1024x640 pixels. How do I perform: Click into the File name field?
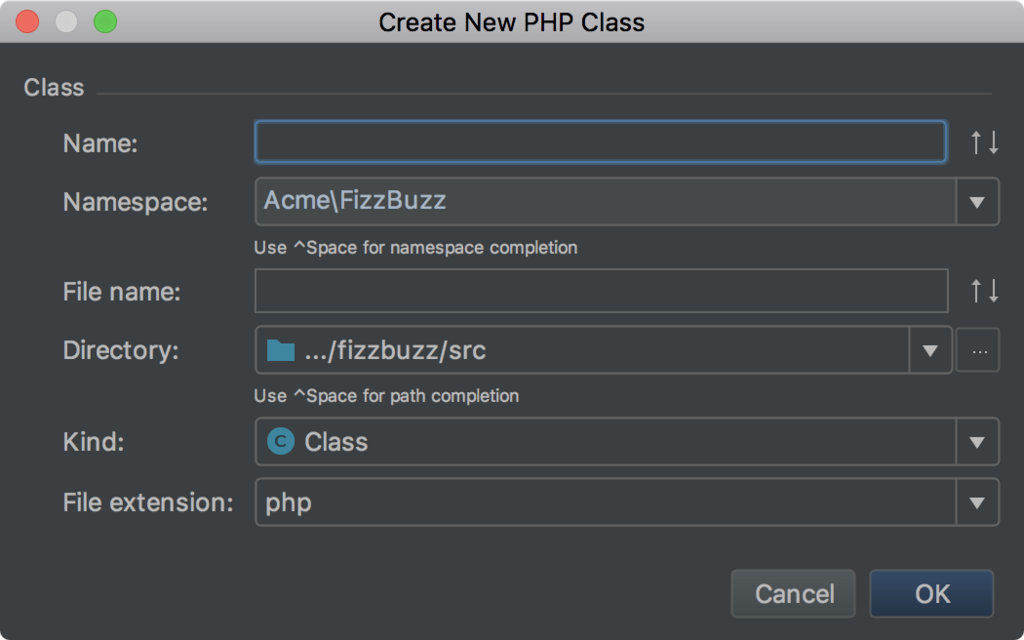600,292
